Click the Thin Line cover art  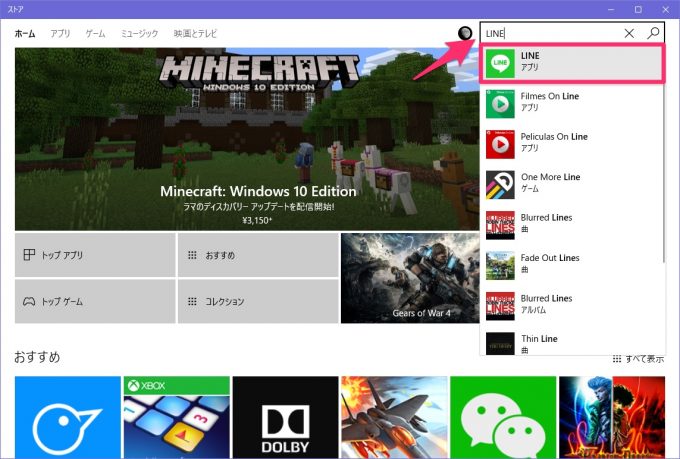pos(500,344)
